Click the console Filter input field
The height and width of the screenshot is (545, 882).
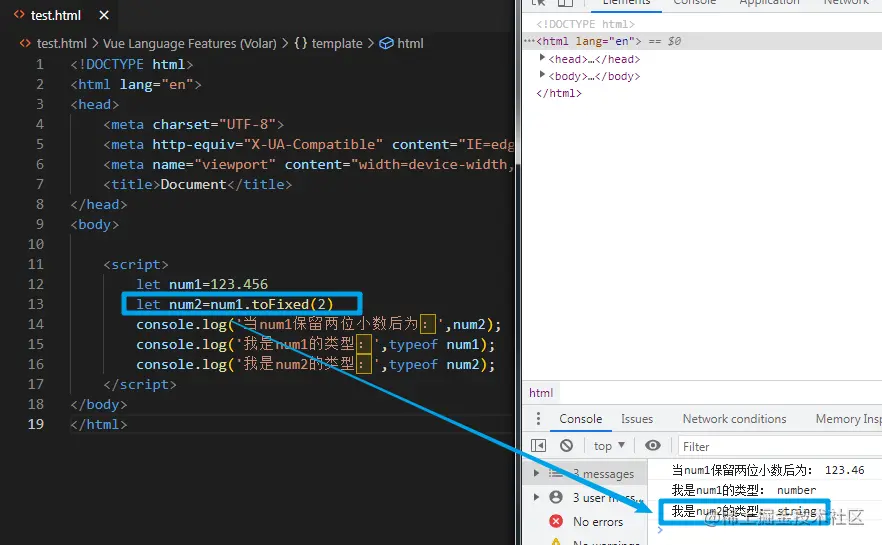780,447
